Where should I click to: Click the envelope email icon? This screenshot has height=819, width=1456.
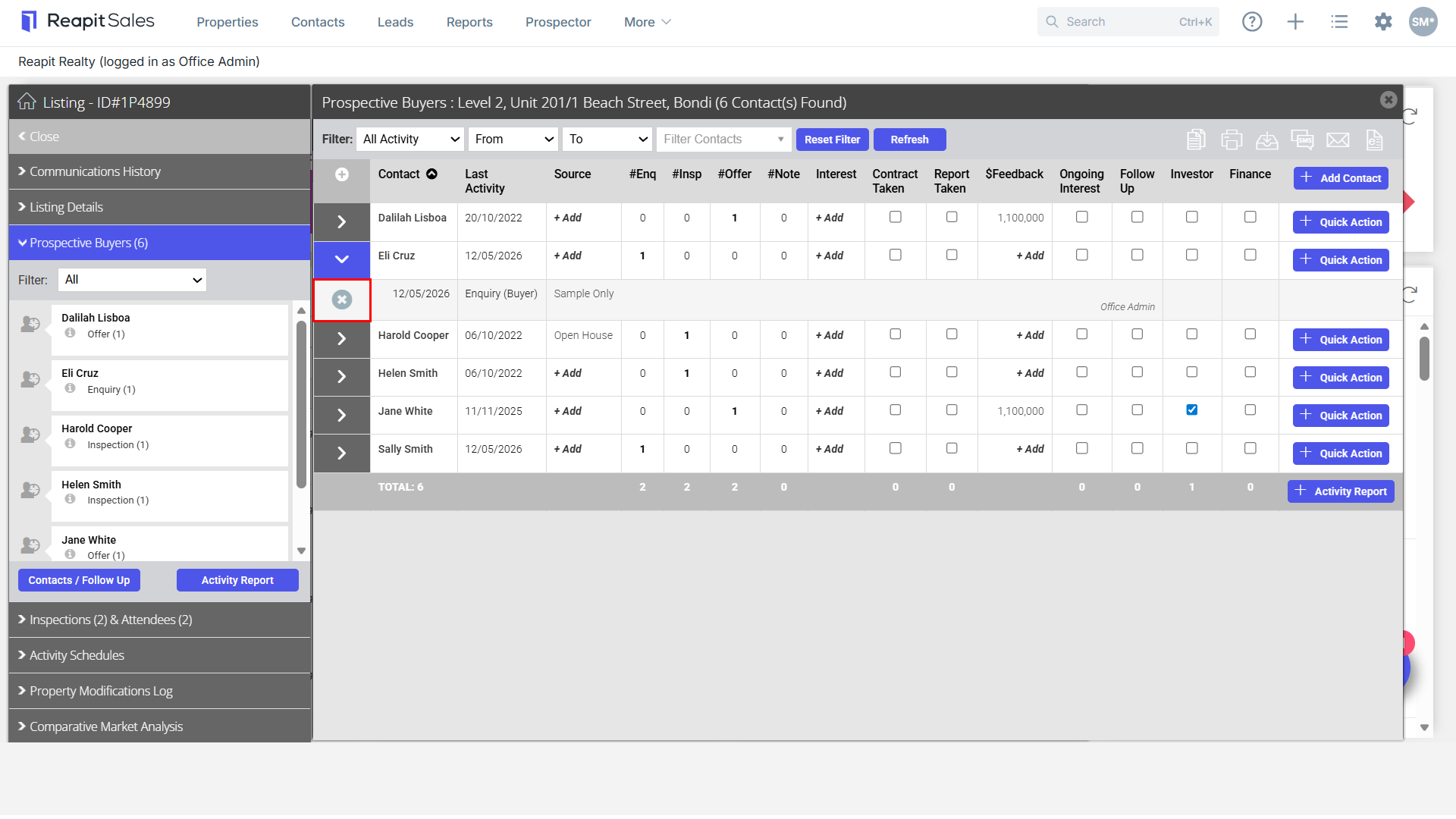(x=1338, y=140)
